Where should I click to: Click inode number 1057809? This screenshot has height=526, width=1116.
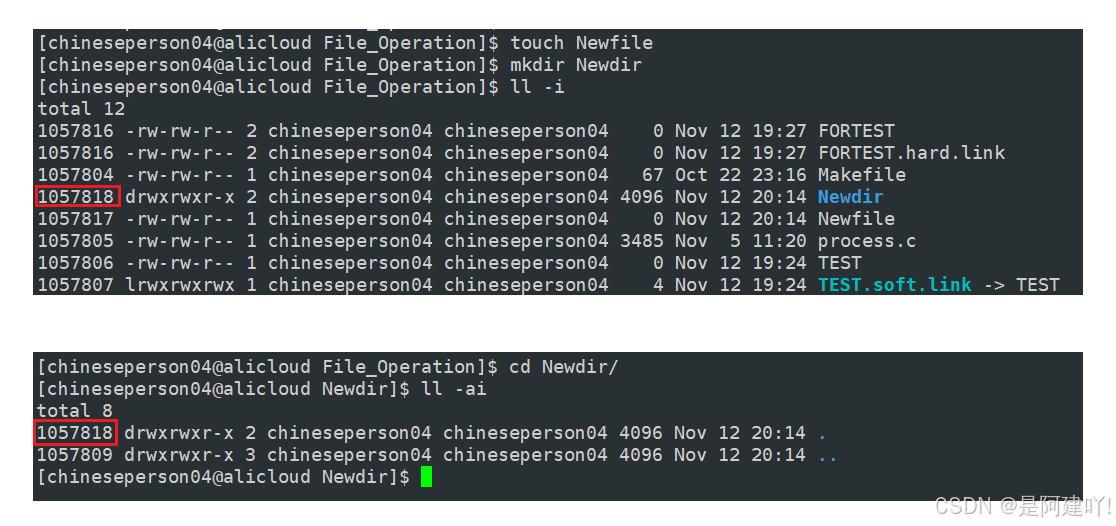[76, 455]
